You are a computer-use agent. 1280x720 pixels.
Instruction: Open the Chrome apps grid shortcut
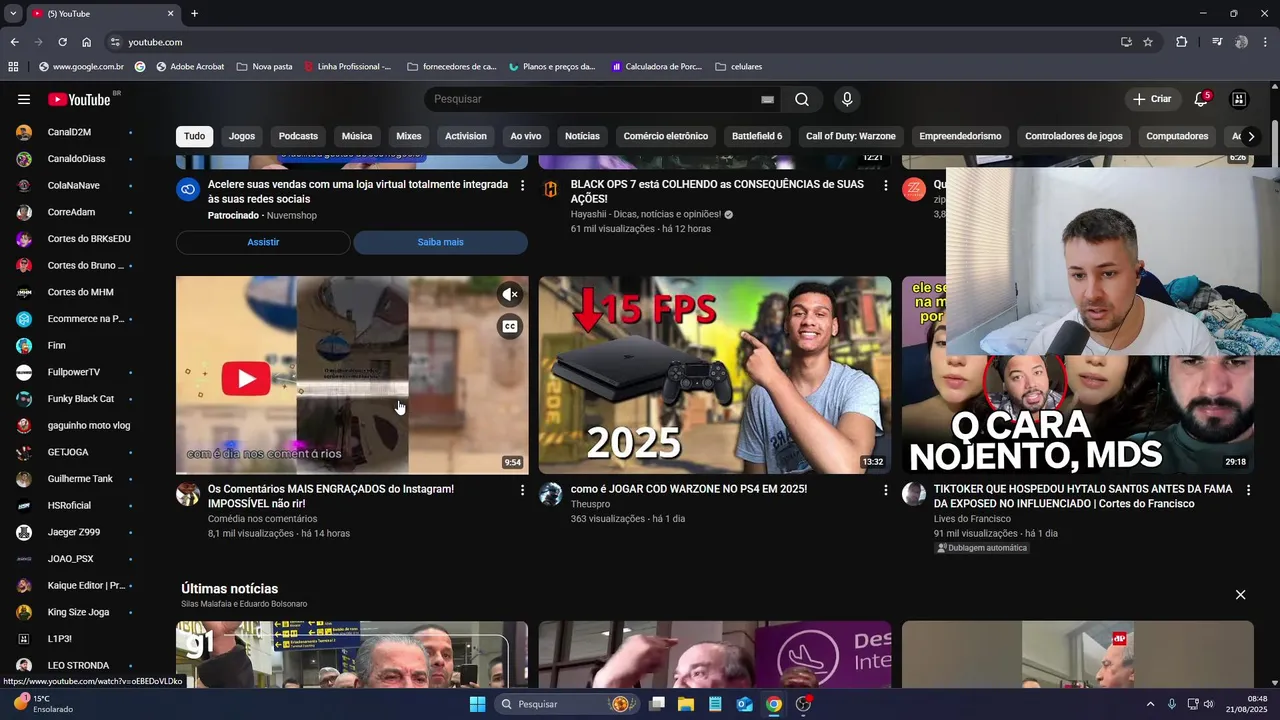(x=13, y=67)
